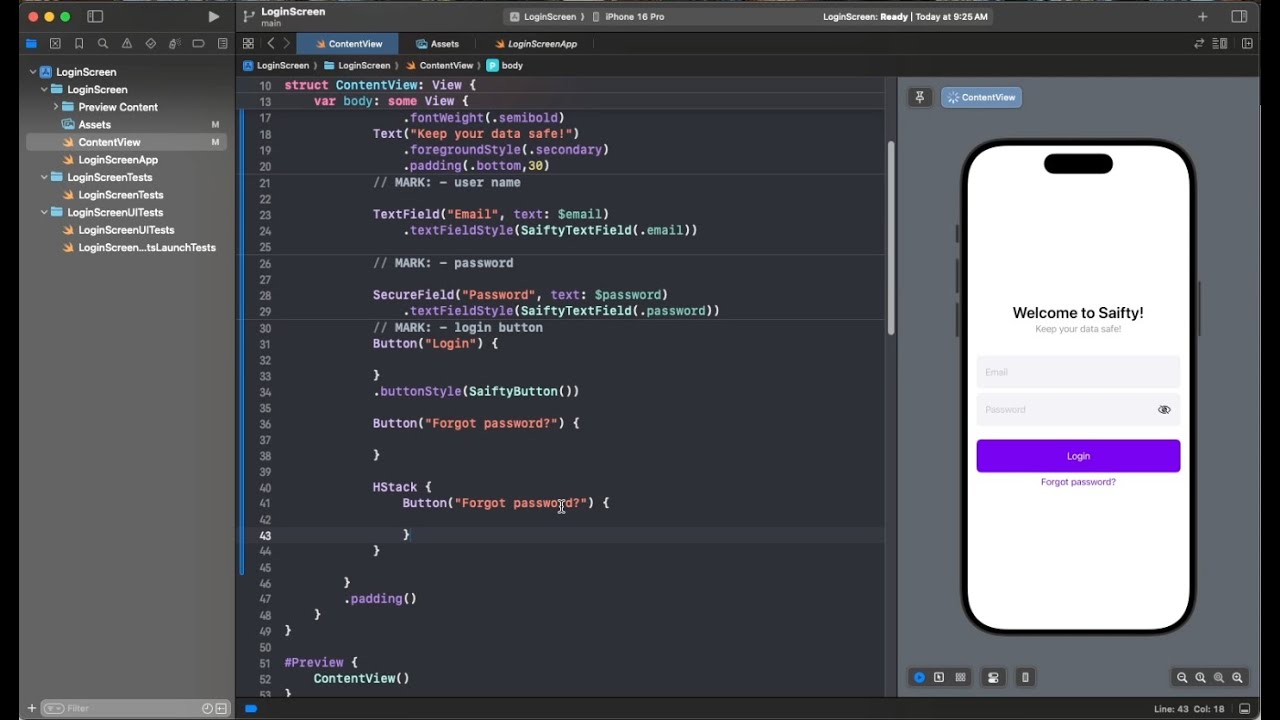Click ContentView in the jump bar
This screenshot has width=1280, height=720.
(x=439, y=65)
